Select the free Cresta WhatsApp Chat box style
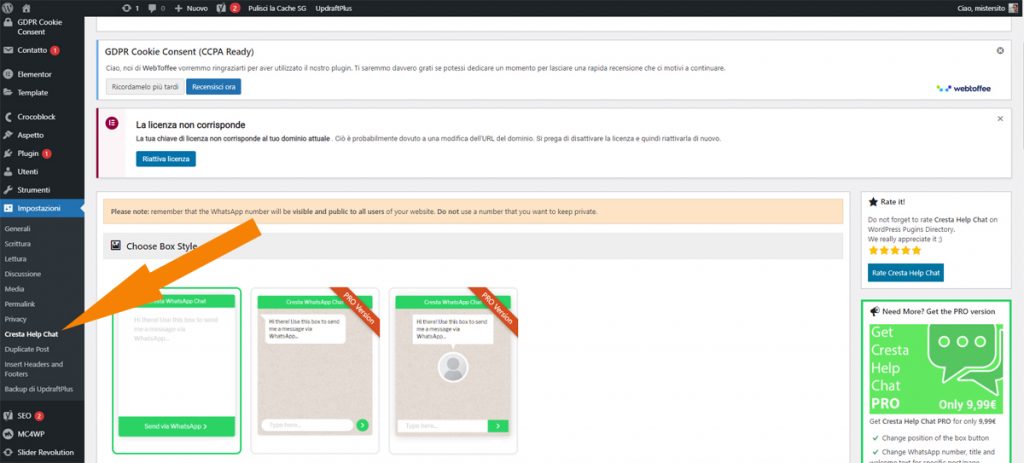Screen dimensions: 1024x463 [x=176, y=370]
